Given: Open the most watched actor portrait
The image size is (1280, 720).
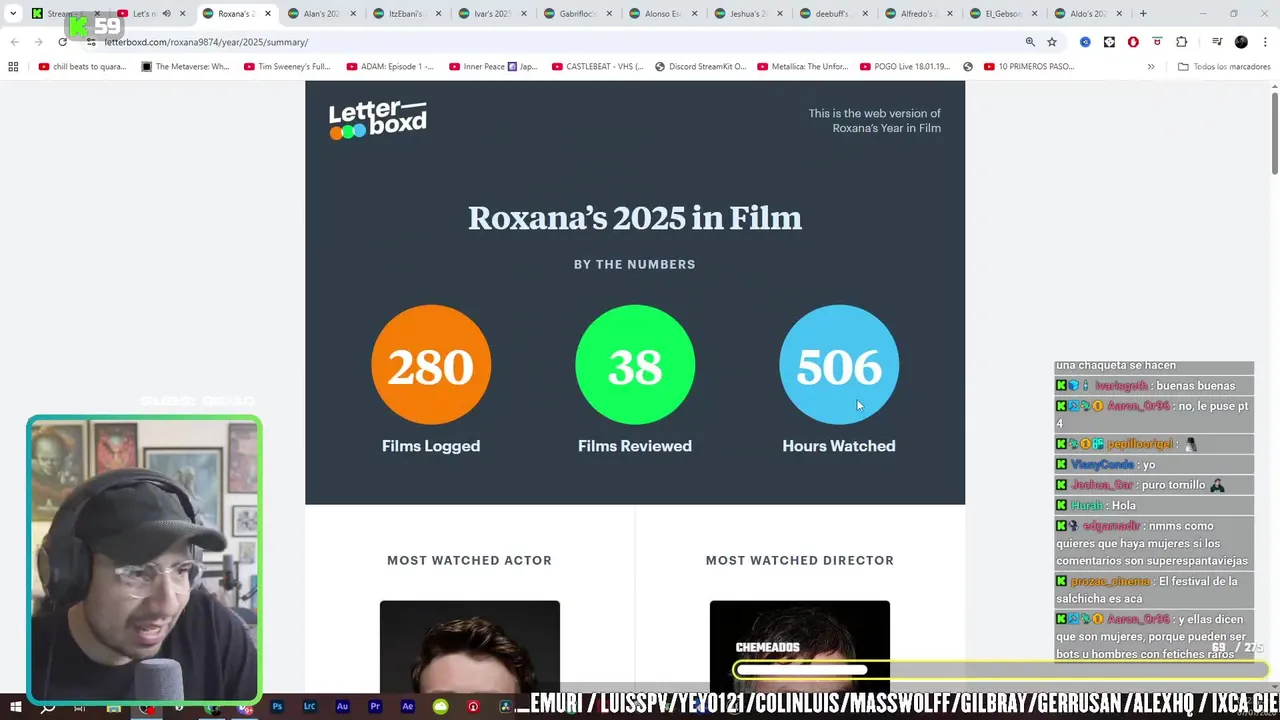Looking at the screenshot, I should tap(470, 647).
